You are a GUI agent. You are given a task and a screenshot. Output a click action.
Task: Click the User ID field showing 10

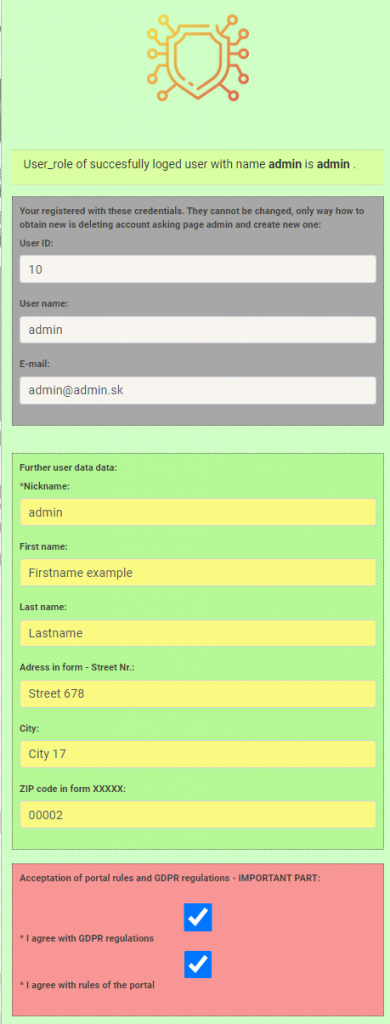point(198,269)
